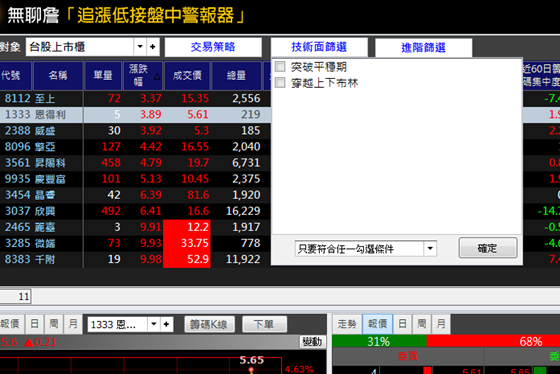Switch right panel to 走勢 tab
This screenshot has height=374, width=560.
coord(347,324)
